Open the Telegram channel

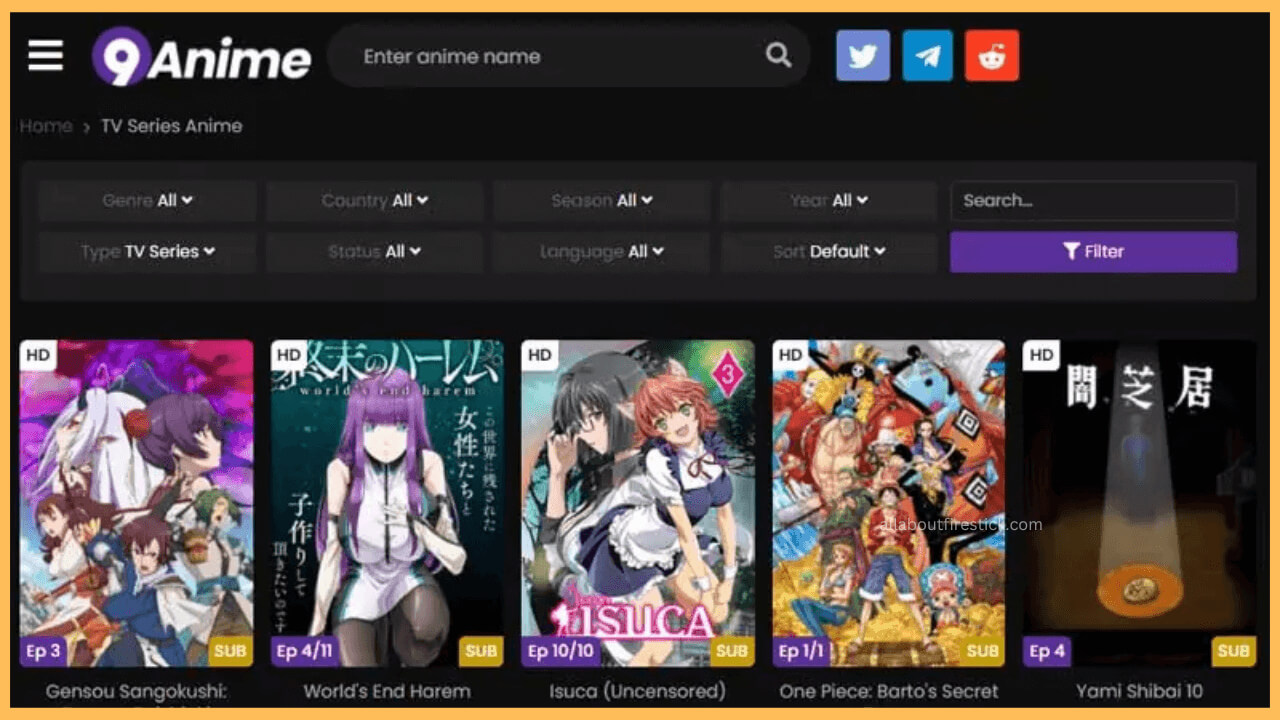pos(927,56)
